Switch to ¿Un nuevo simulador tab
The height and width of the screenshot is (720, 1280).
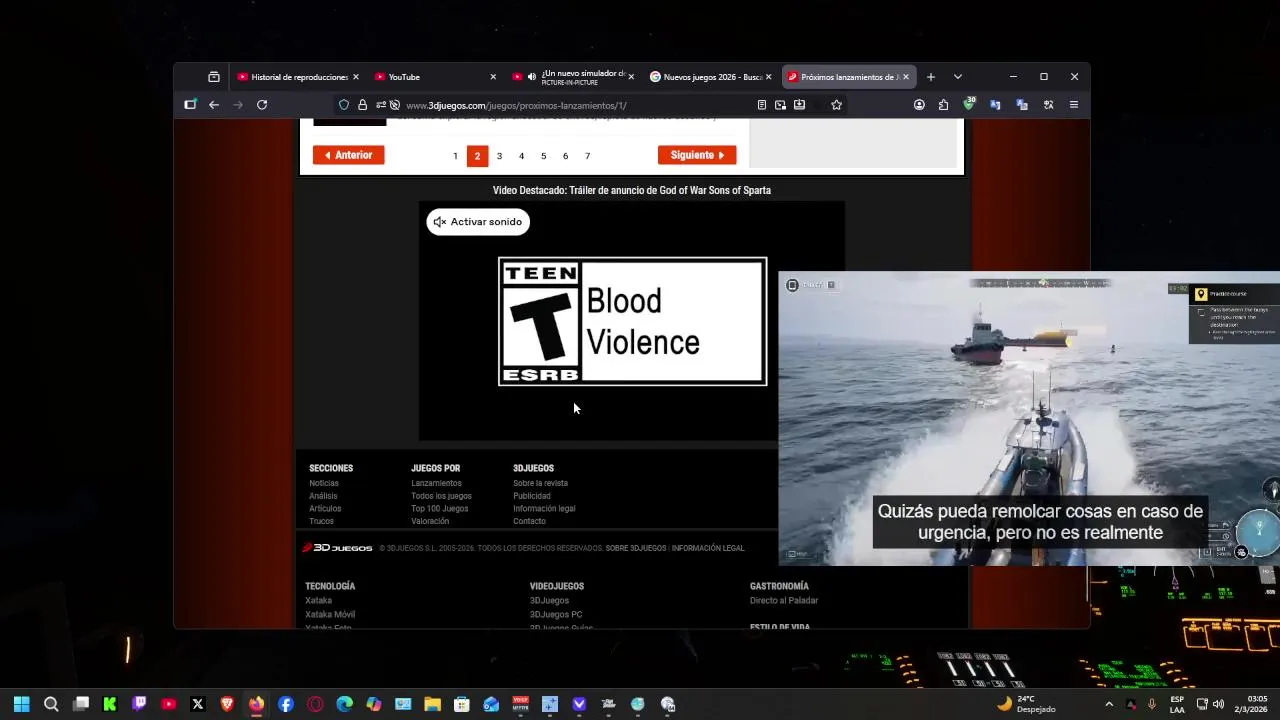coord(573,77)
